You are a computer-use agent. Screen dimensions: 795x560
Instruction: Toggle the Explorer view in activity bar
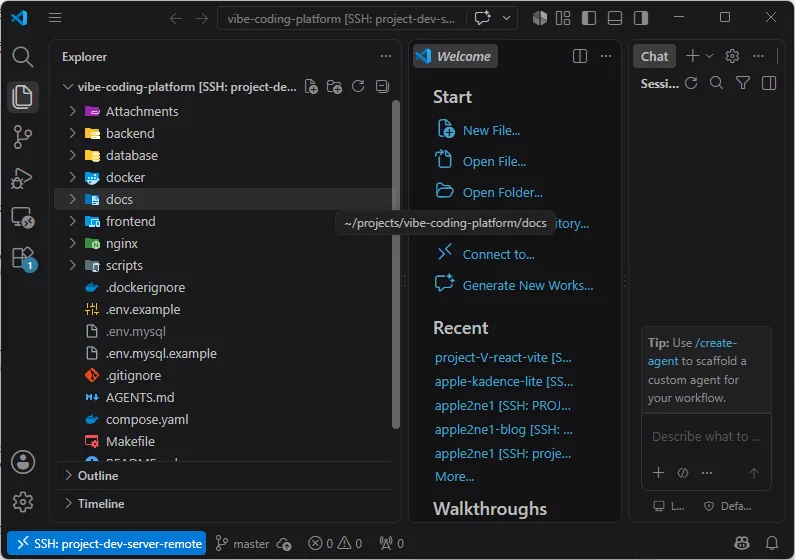[x=22, y=96]
